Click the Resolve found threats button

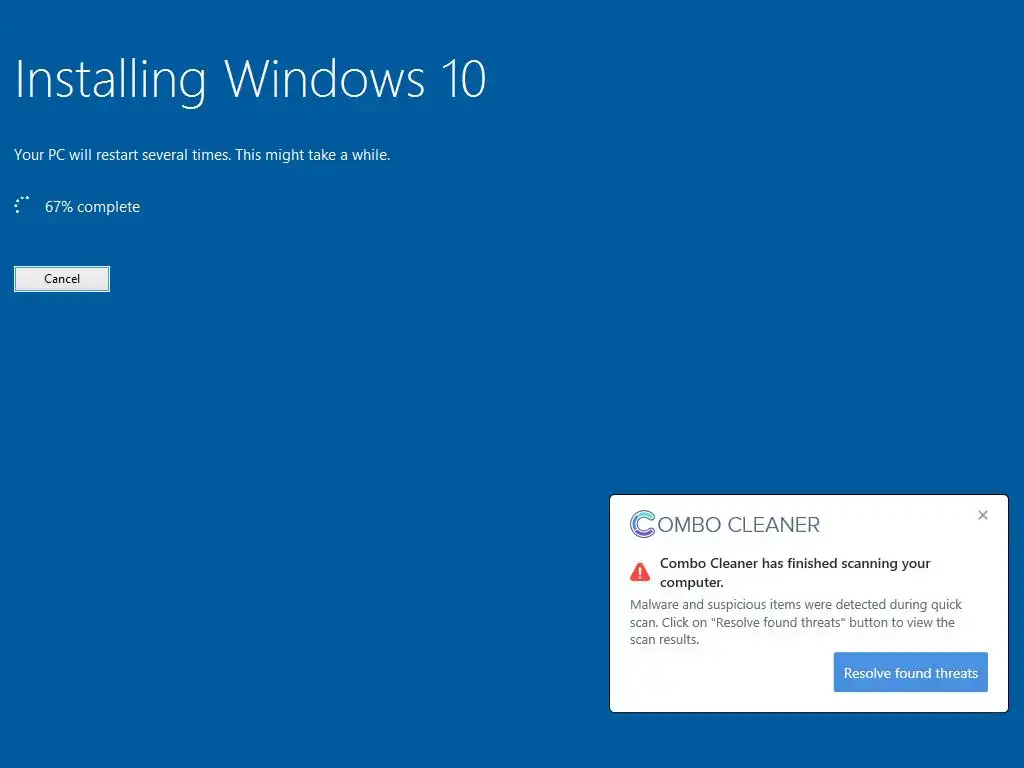click(x=910, y=672)
